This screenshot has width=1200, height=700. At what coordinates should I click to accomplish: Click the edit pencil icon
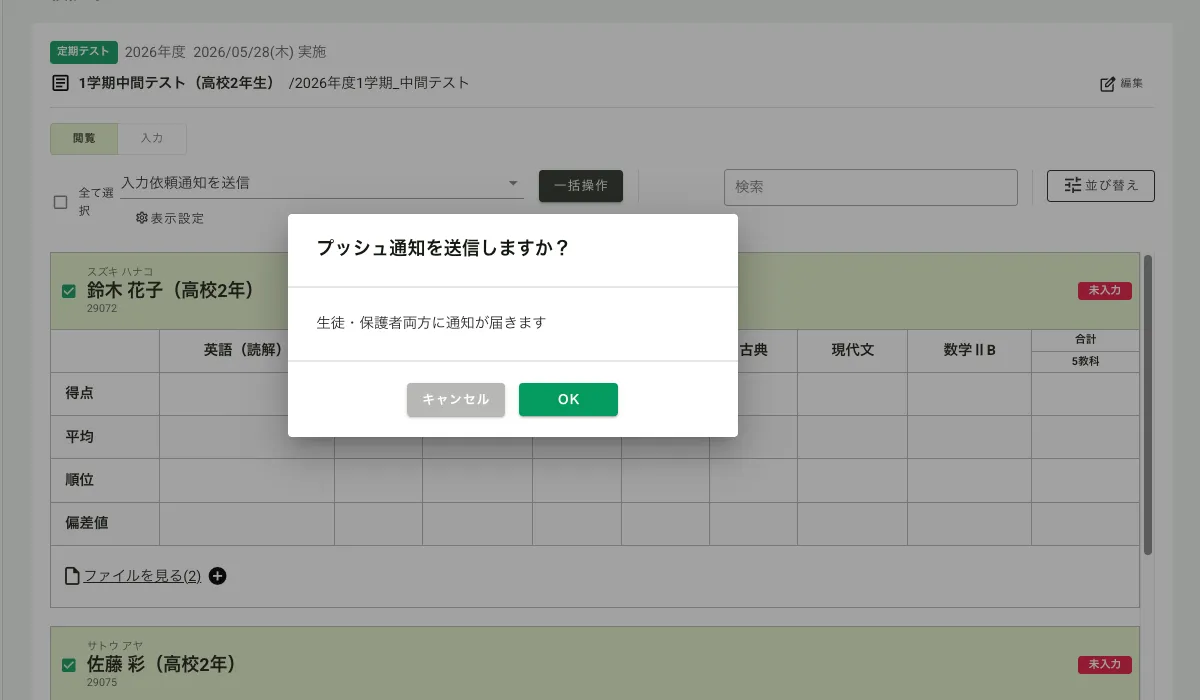coord(1107,84)
